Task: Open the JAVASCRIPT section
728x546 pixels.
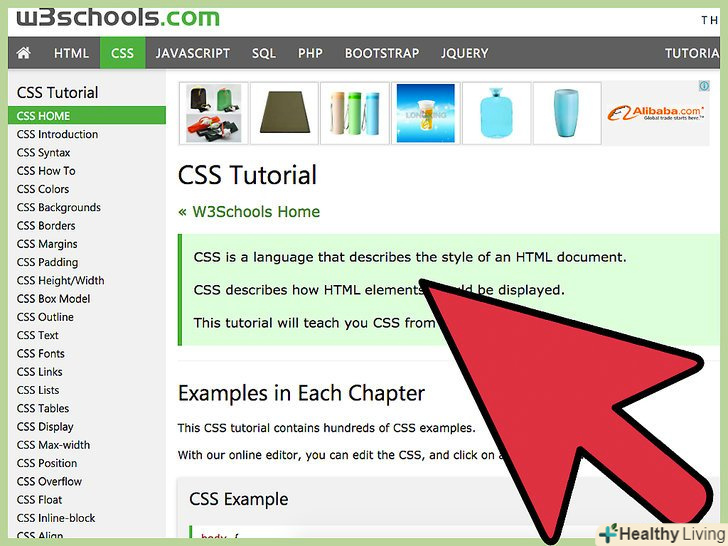Action: 193,53
